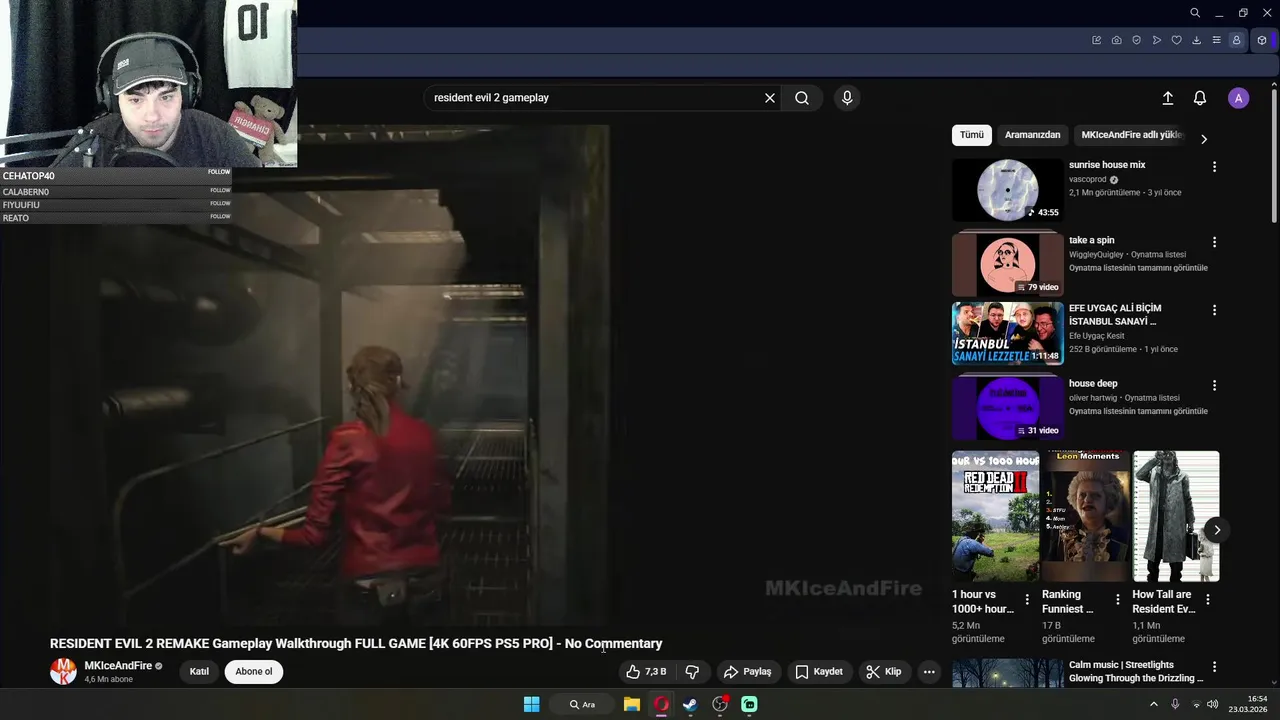Viewport: 1280px width, 720px height.
Task: Open İstanbul Sanayi video thumbnail
Action: click(1007, 334)
